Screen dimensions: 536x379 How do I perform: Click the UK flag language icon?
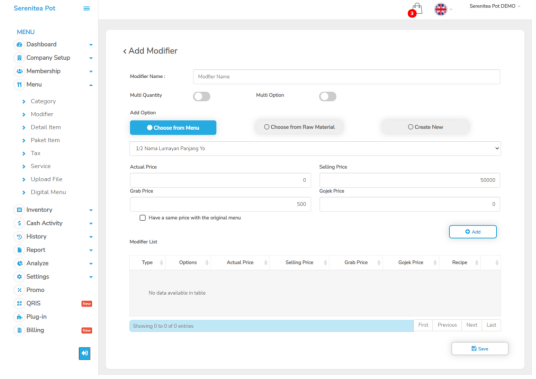click(441, 9)
